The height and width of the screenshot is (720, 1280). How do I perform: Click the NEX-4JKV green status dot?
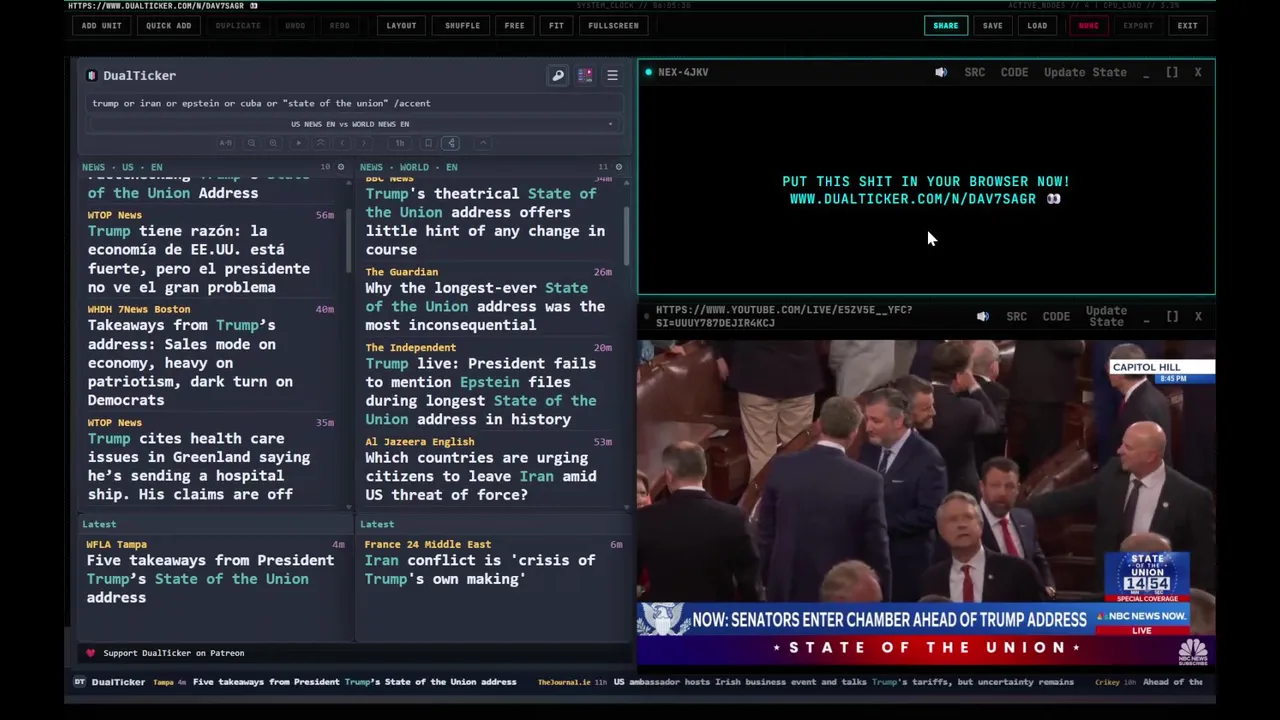coord(648,72)
